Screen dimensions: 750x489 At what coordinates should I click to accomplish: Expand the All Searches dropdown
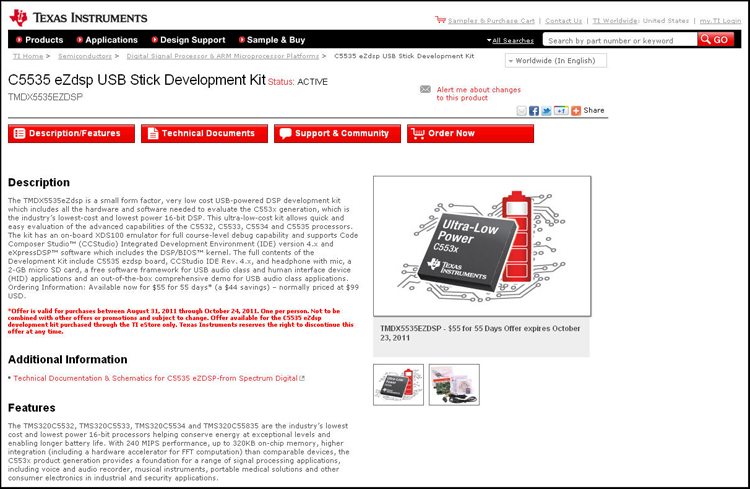pos(510,40)
